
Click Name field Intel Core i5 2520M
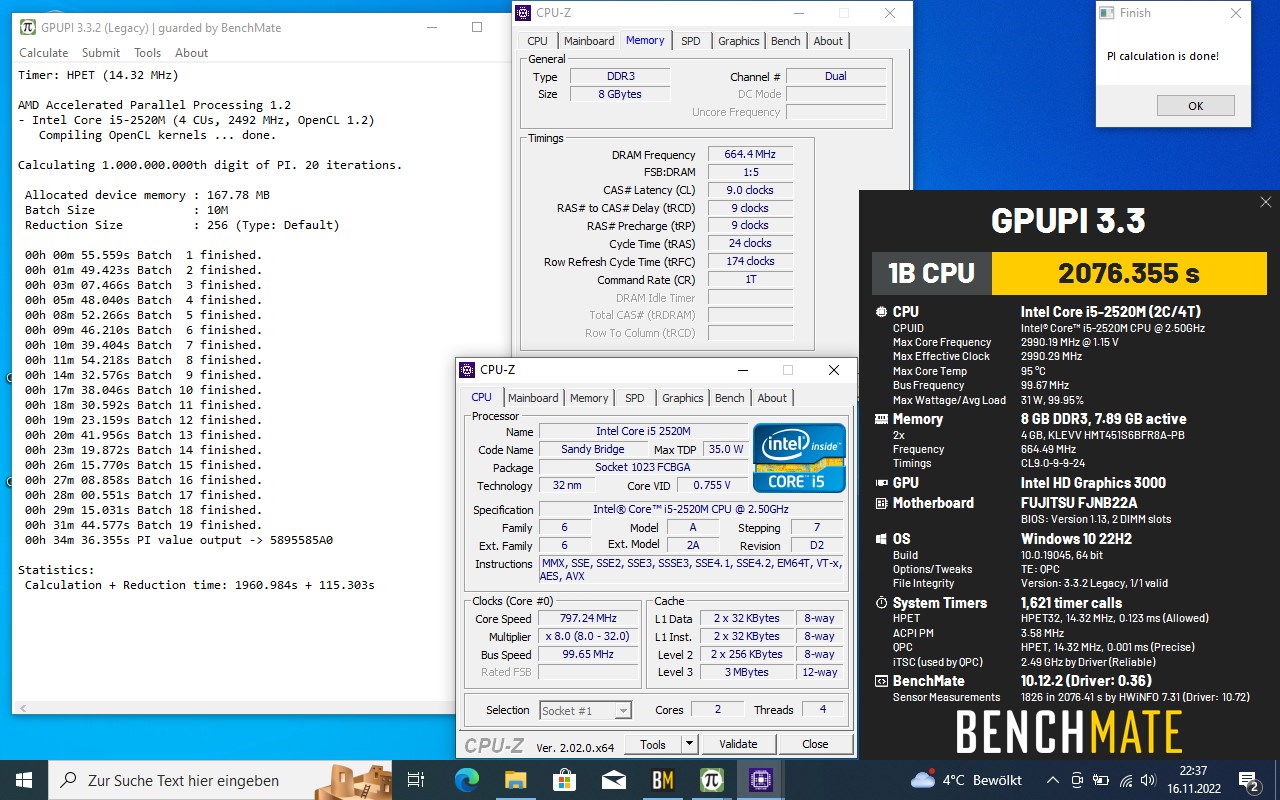click(x=643, y=431)
